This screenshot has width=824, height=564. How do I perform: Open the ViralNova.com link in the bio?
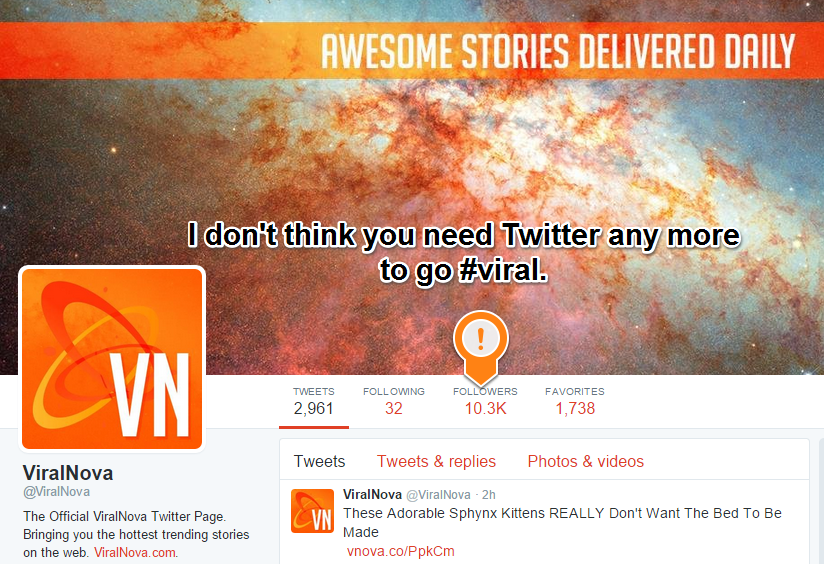[x=135, y=552]
